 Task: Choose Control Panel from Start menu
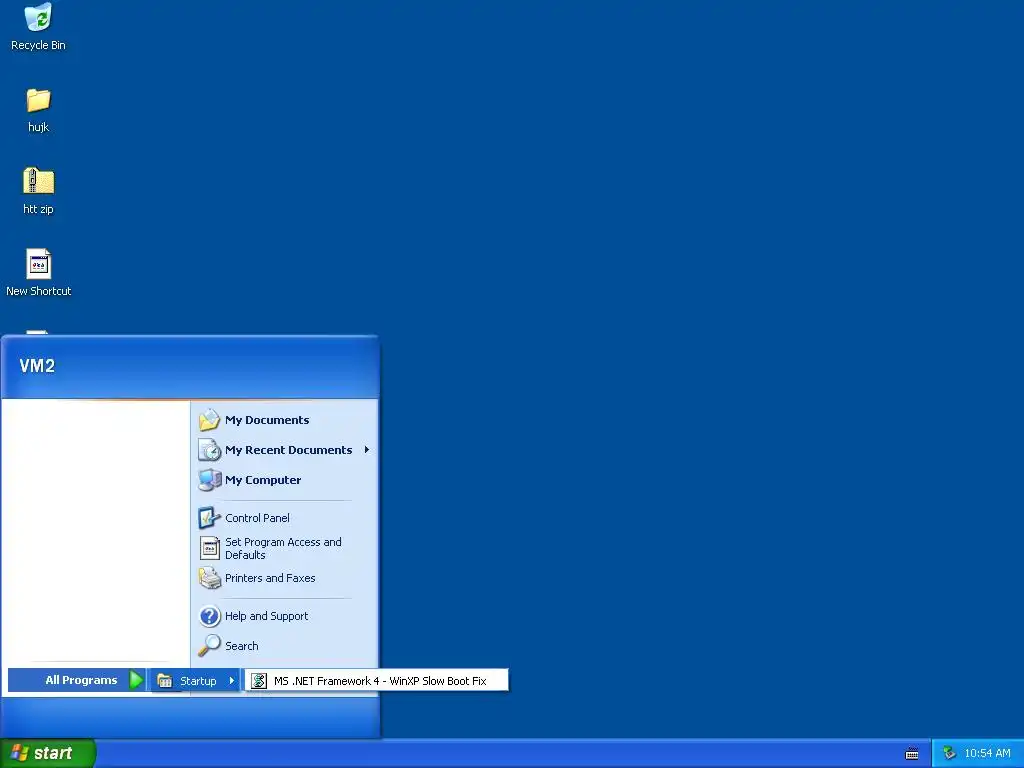click(x=285, y=518)
